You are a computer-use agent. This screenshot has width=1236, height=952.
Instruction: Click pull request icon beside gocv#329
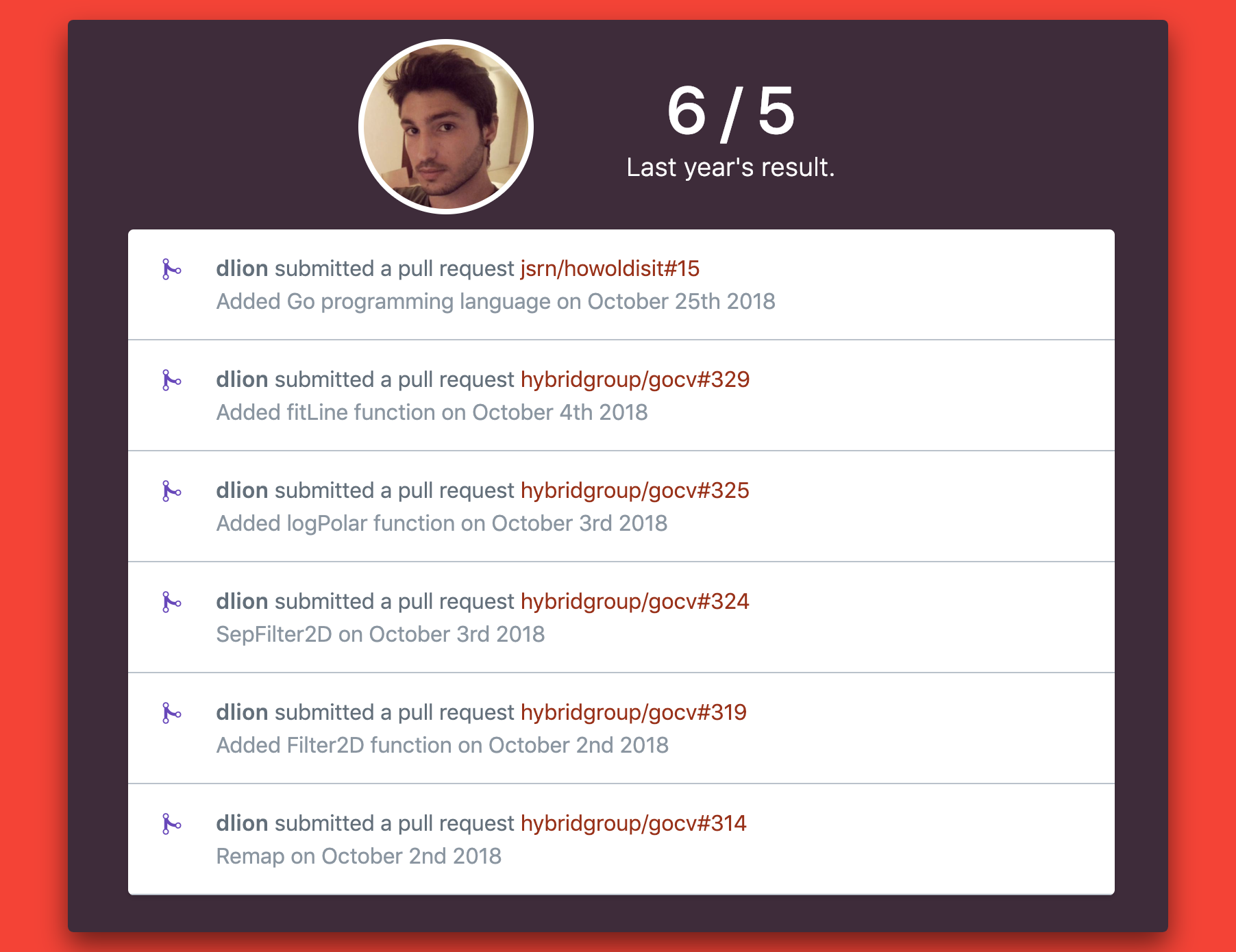tap(171, 380)
